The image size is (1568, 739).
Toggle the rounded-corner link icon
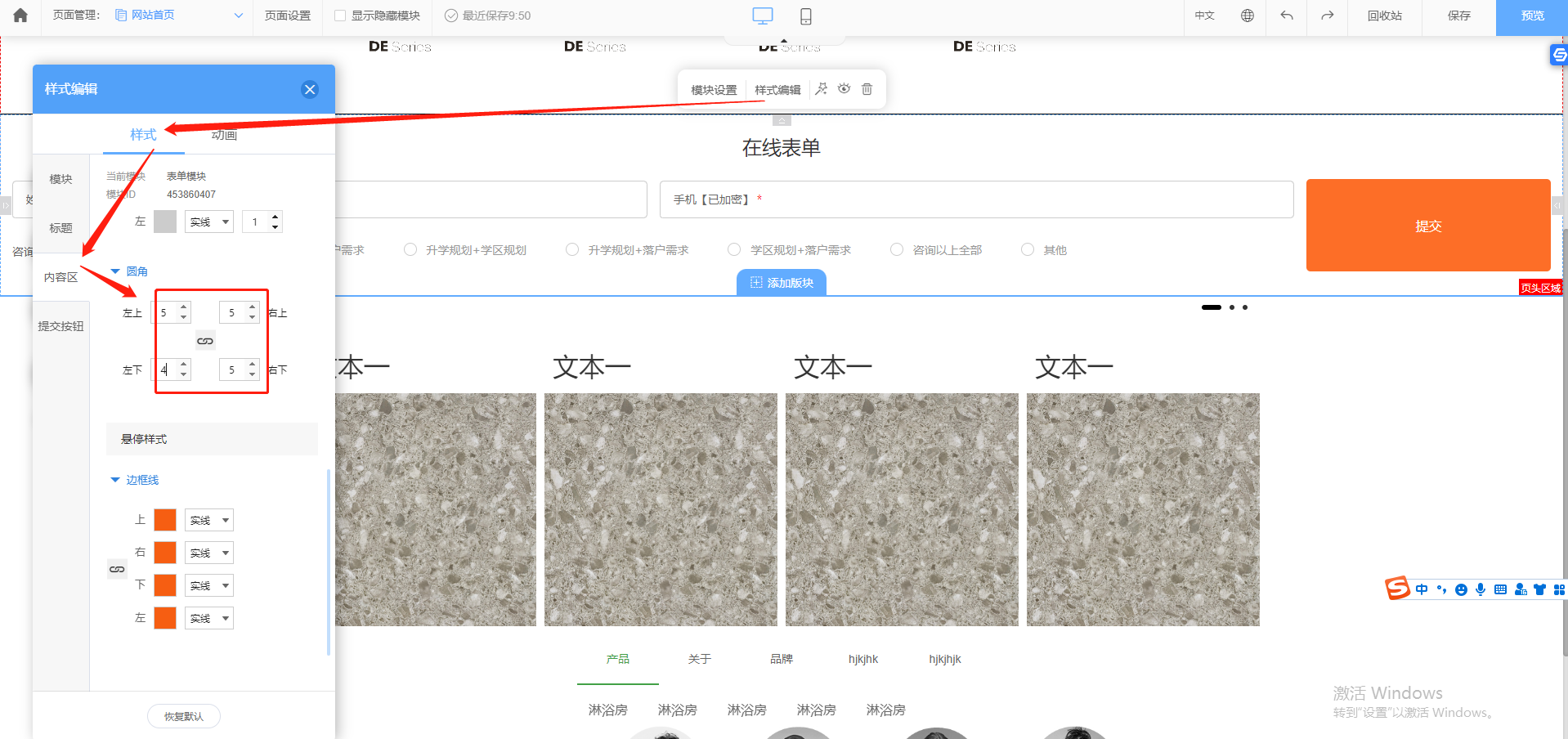(205, 341)
